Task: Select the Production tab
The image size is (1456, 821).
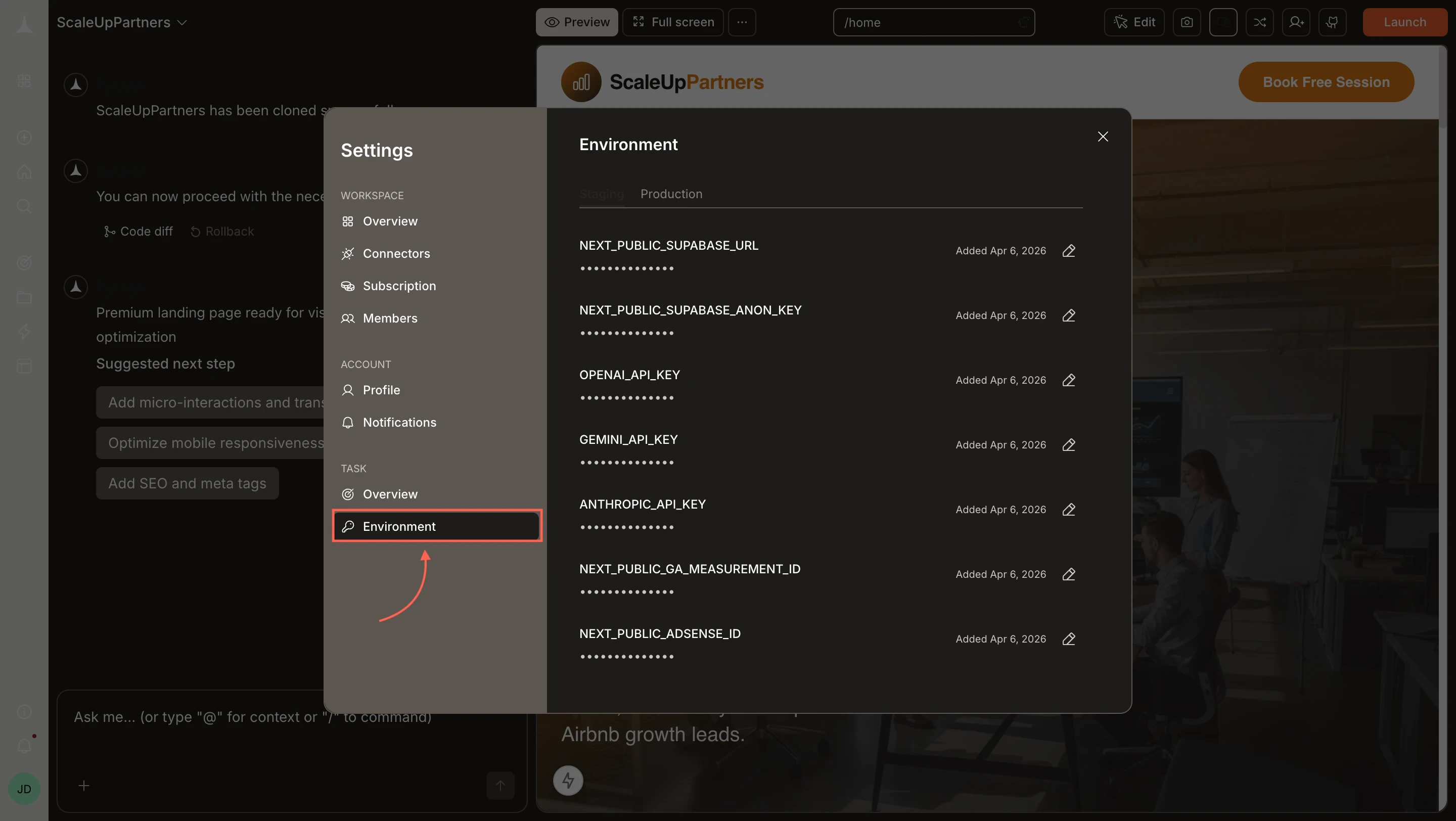Action: click(671, 194)
